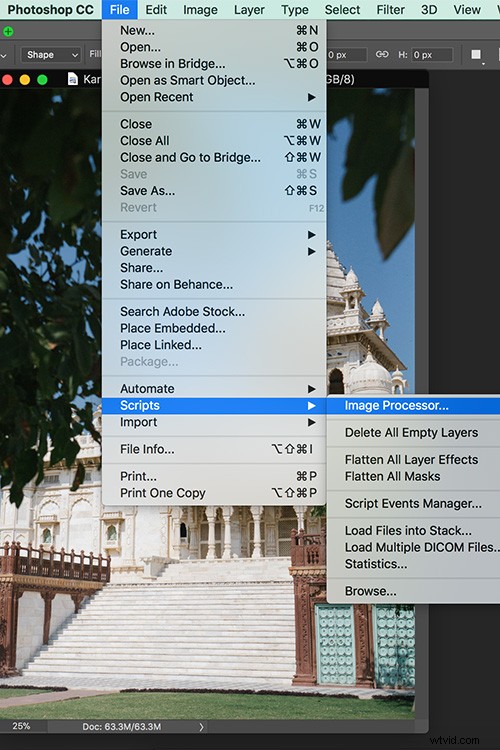Launch Image Processor... script

click(x=413, y=406)
